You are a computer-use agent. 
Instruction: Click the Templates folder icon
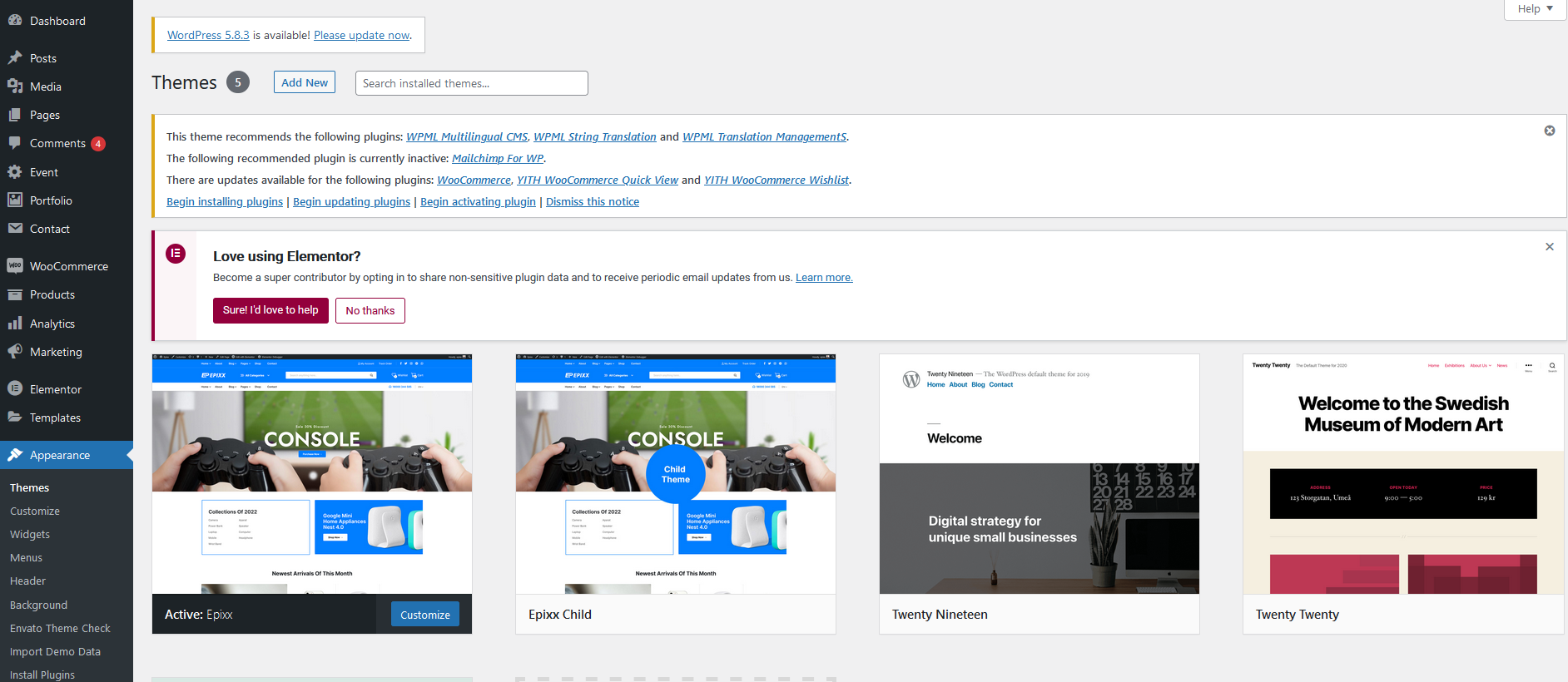(x=15, y=418)
